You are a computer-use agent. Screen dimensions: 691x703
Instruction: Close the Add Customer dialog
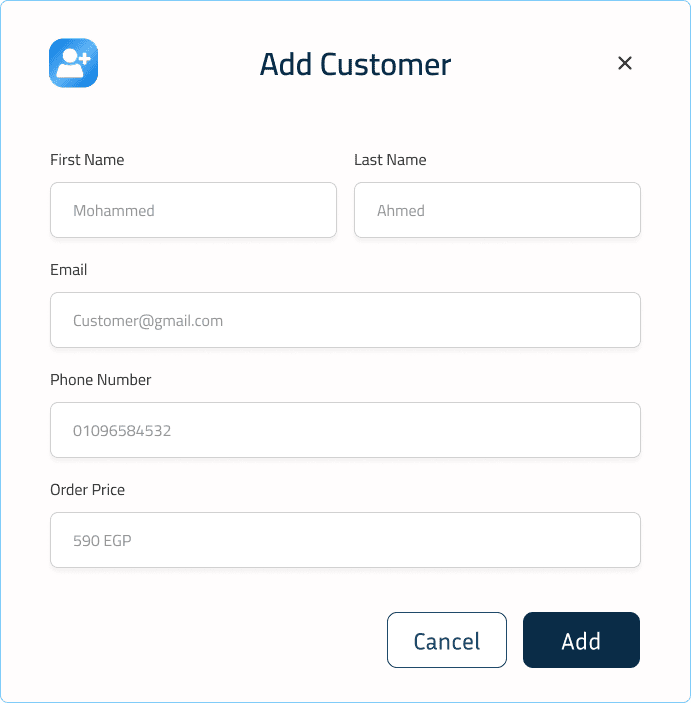[625, 64]
